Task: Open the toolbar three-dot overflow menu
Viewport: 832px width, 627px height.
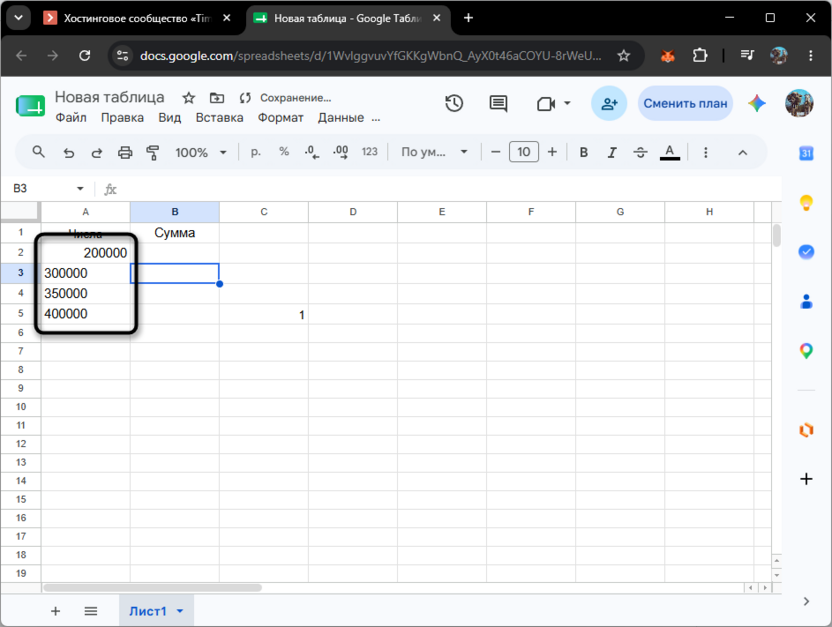Action: point(705,152)
